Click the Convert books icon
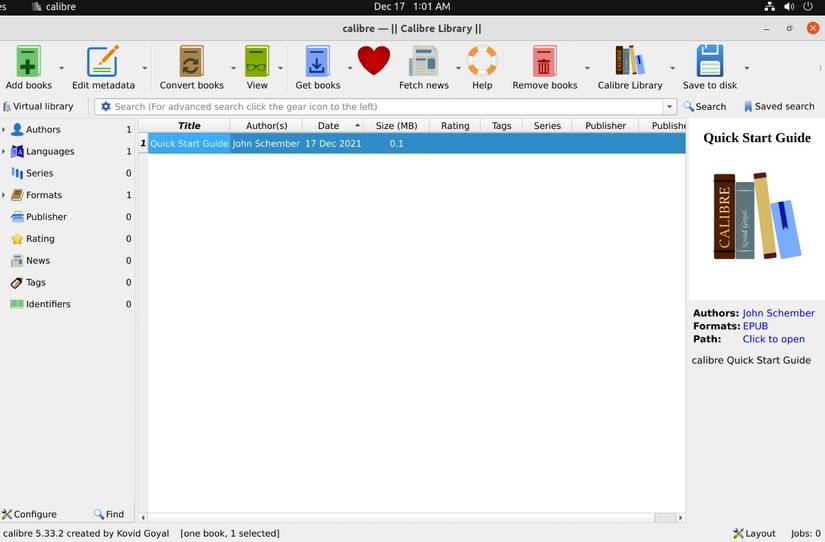825x542 pixels. point(191,61)
